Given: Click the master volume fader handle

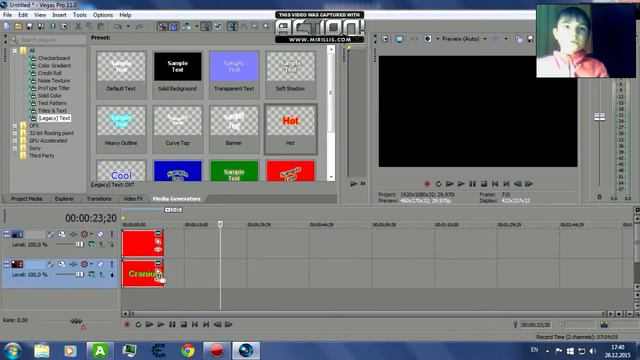Looking at the screenshot, I should pyautogui.click(x=599, y=117).
